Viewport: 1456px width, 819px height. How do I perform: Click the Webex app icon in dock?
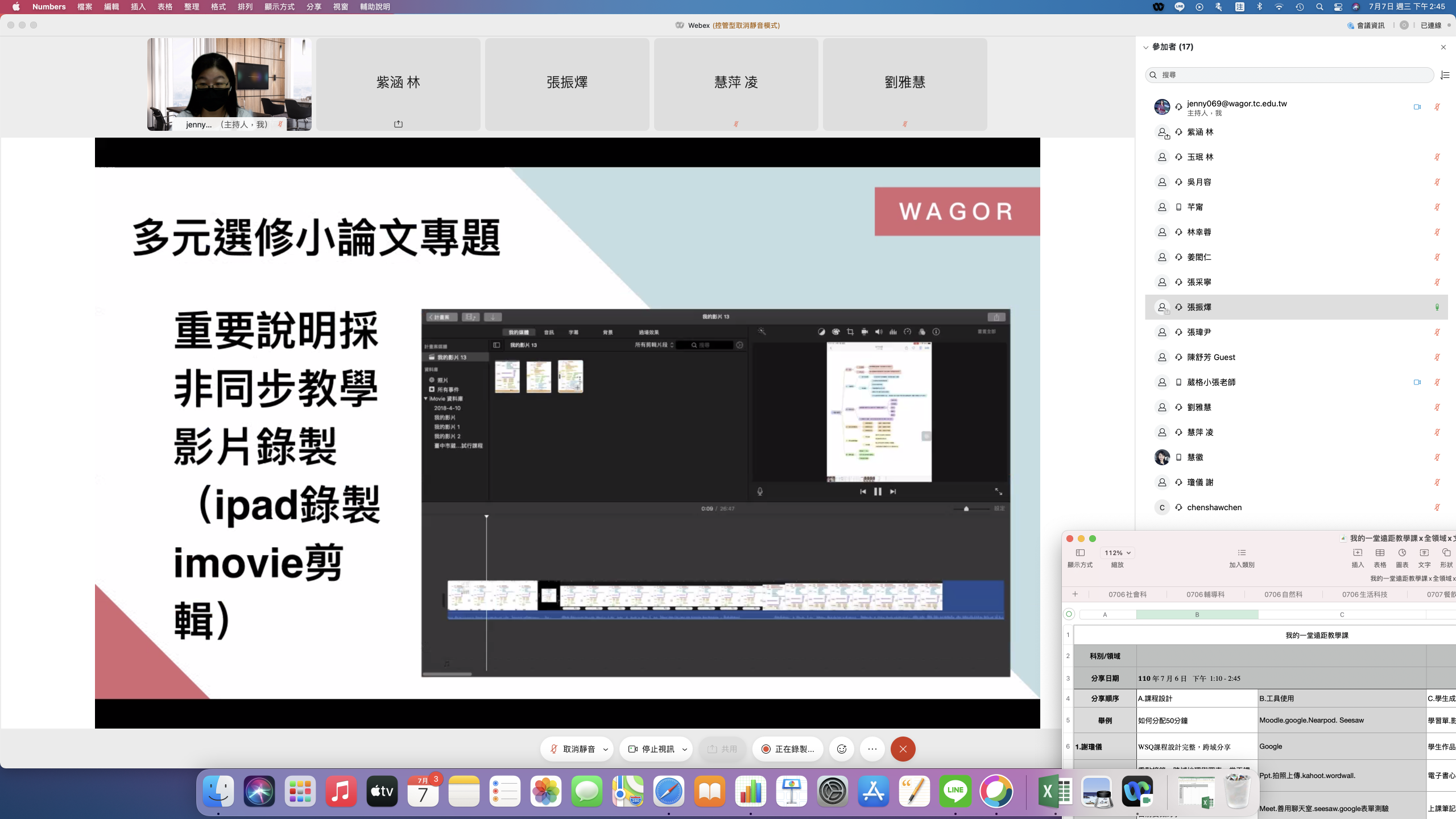[x=1137, y=791]
